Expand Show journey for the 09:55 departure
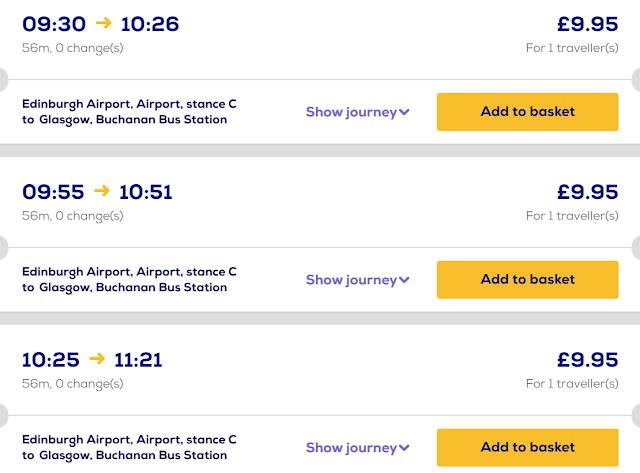 coord(357,280)
